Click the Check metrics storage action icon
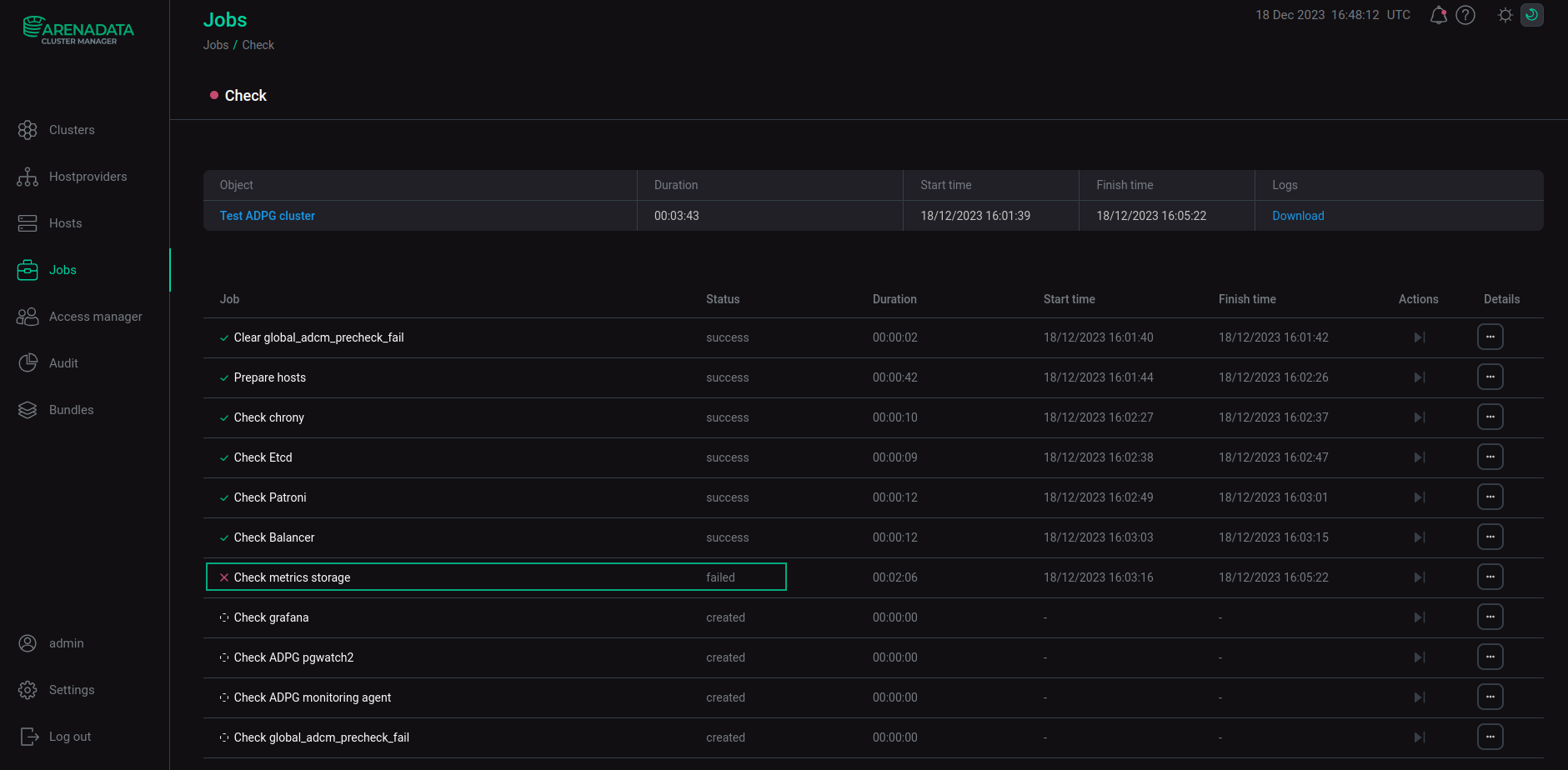The height and width of the screenshot is (770, 1568). pyautogui.click(x=1420, y=577)
